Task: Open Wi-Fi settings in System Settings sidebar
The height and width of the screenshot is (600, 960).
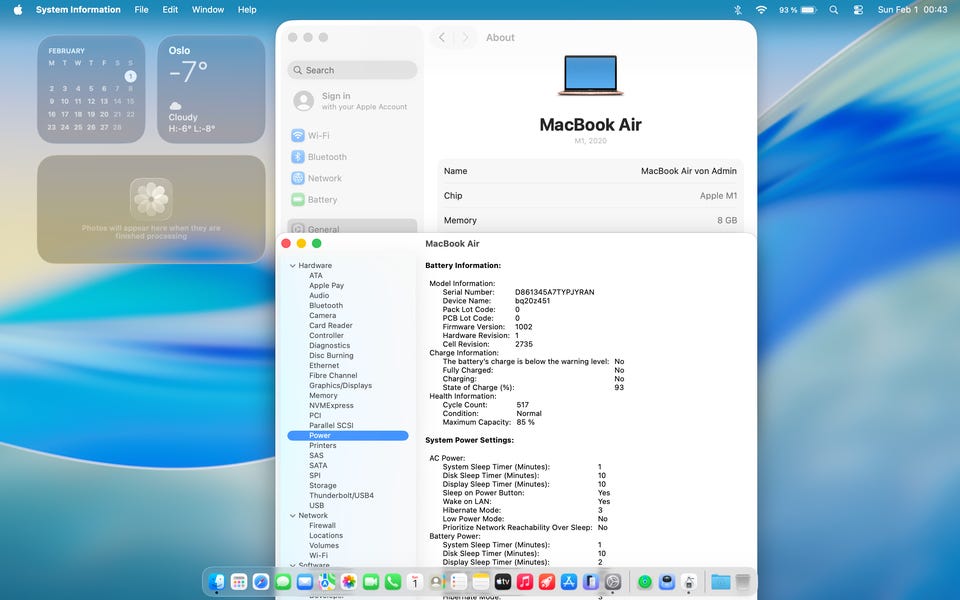Action: click(318, 135)
